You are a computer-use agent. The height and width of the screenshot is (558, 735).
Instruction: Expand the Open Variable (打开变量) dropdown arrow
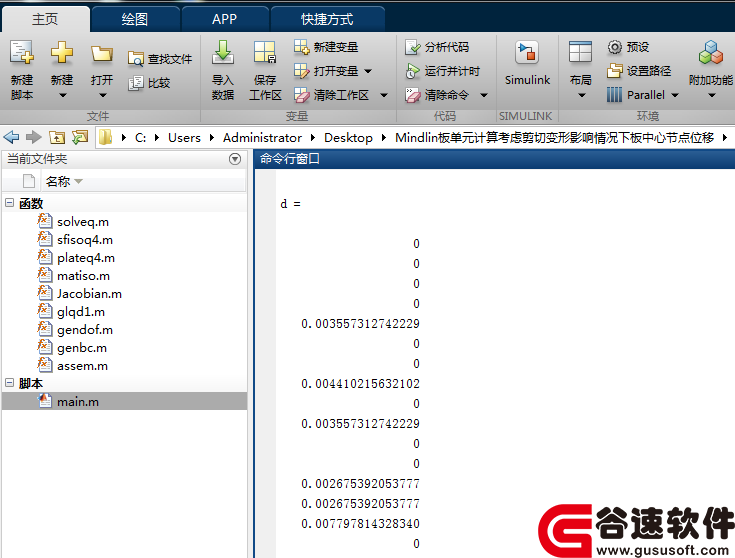(x=368, y=71)
